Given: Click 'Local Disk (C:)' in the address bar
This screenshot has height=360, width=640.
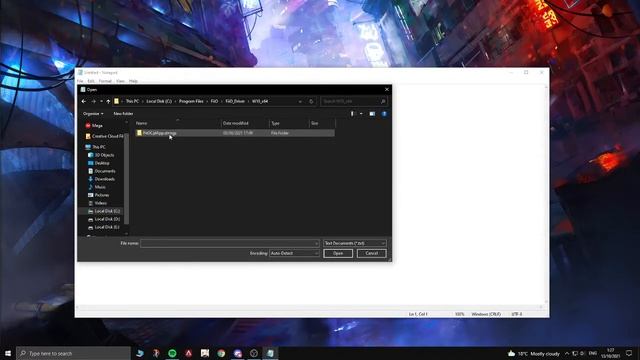Looking at the screenshot, I should tap(159, 101).
